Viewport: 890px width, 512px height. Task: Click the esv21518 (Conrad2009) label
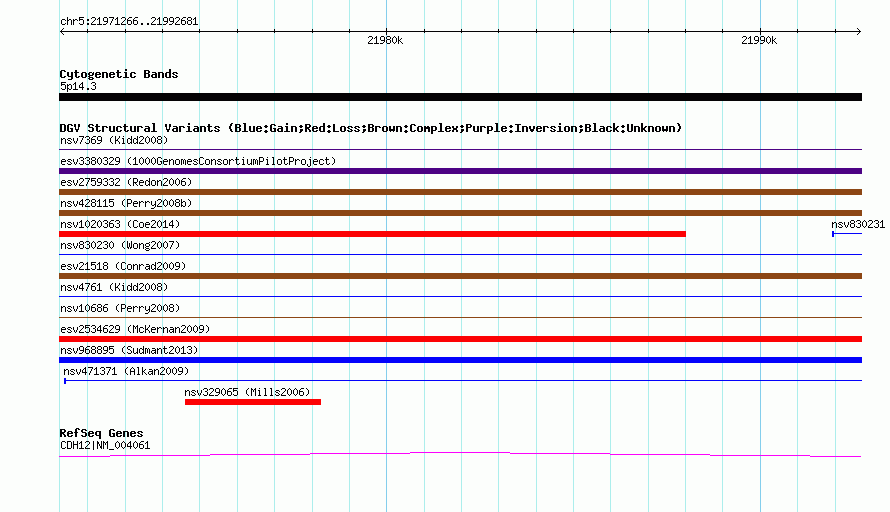(x=123, y=266)
